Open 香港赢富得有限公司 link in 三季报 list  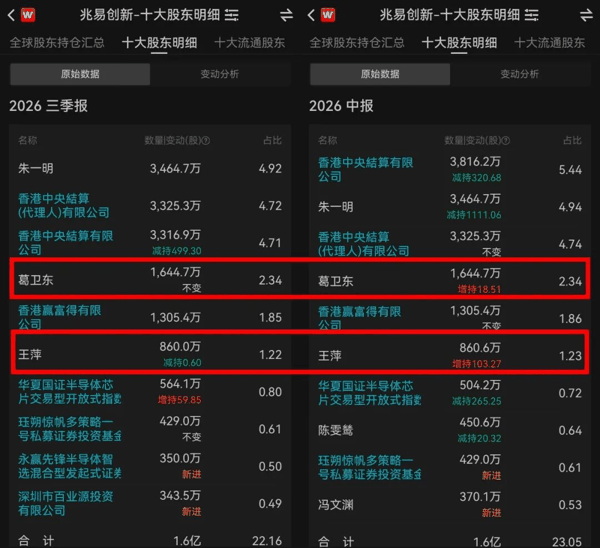click(60, 317)
